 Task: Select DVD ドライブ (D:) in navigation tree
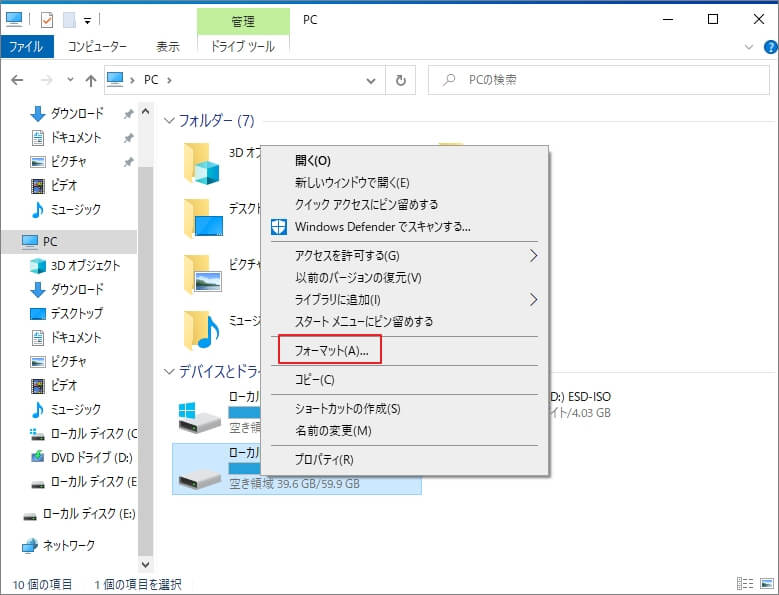[82, 457]
